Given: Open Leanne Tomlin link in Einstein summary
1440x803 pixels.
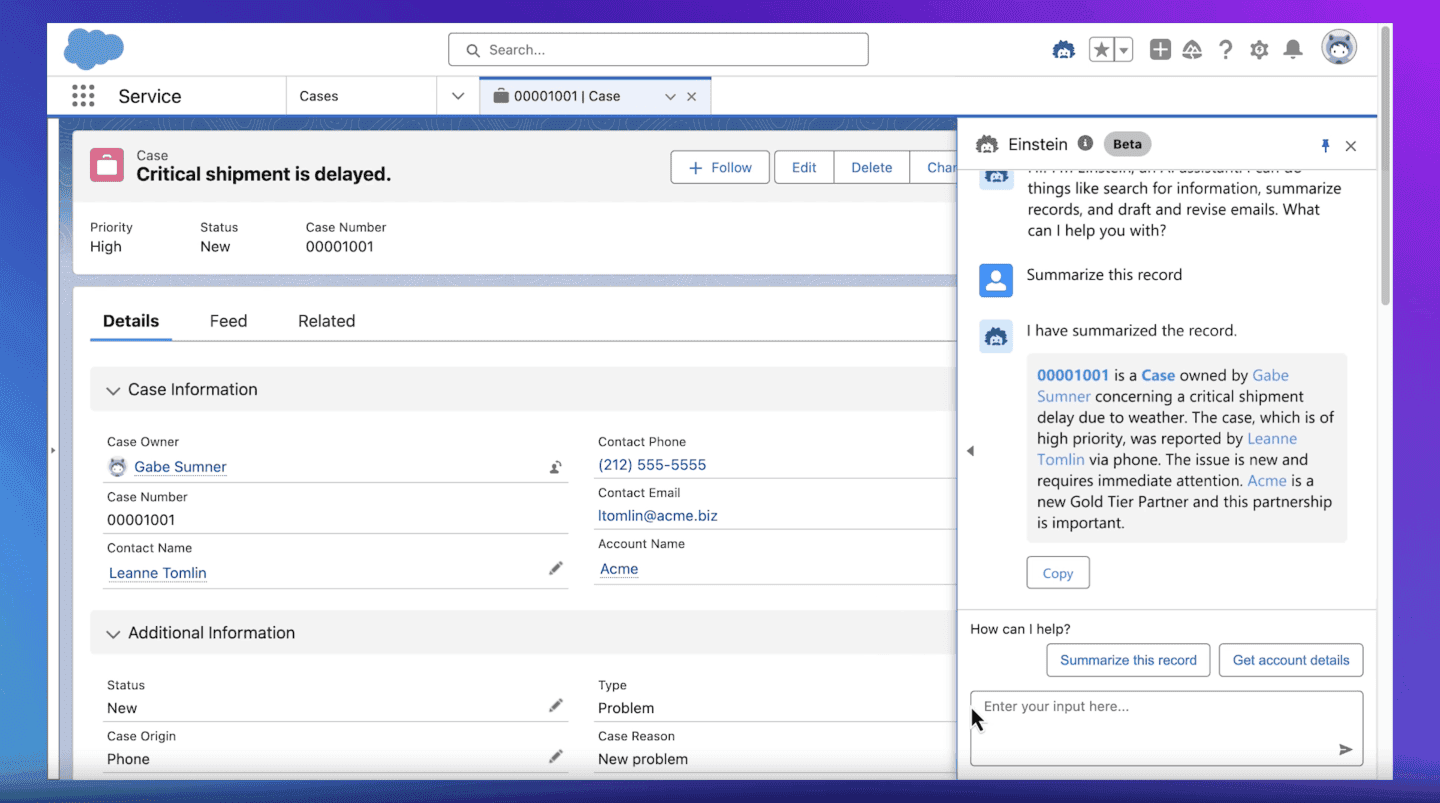Looking at the screenshot, I should point(1272,438).
